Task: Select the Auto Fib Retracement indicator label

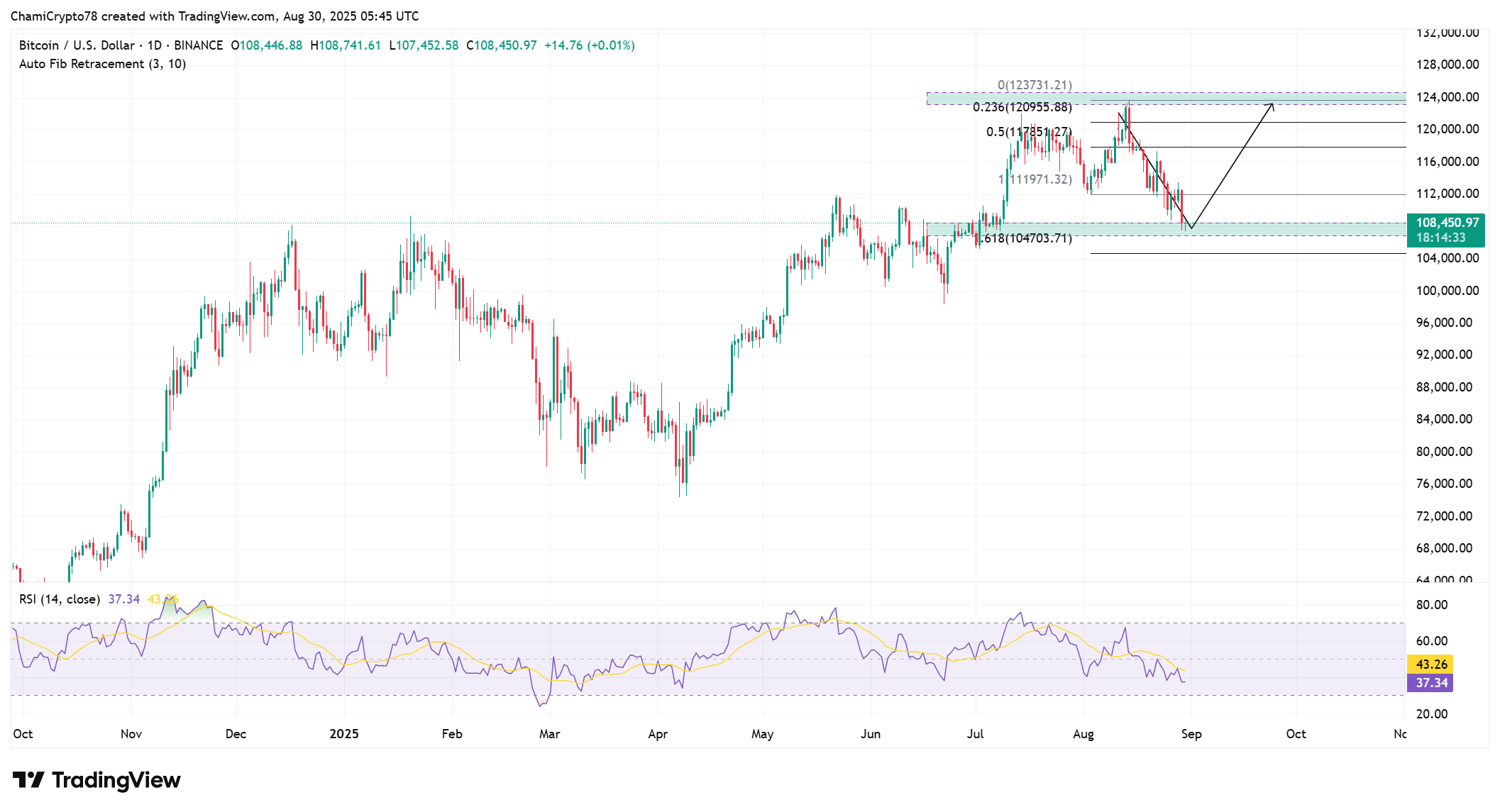Action: tap(102, 64)
